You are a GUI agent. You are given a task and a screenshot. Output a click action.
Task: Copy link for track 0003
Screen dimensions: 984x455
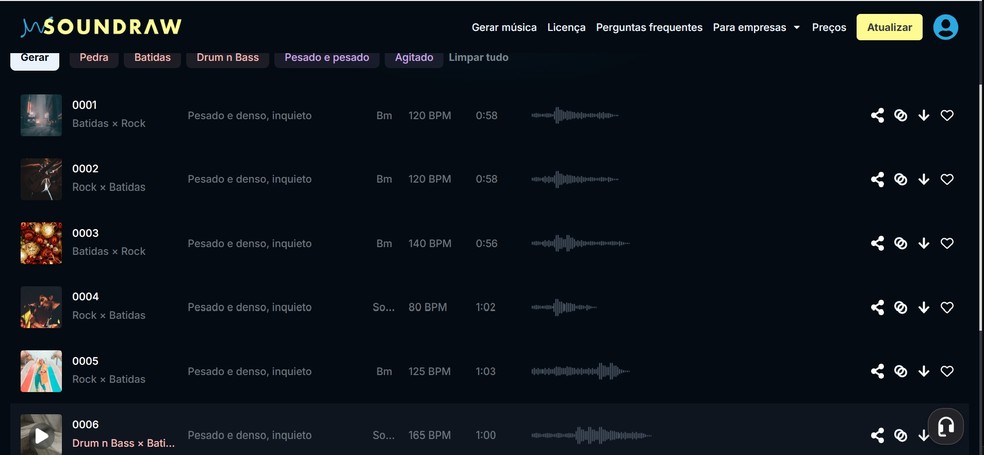901,243
